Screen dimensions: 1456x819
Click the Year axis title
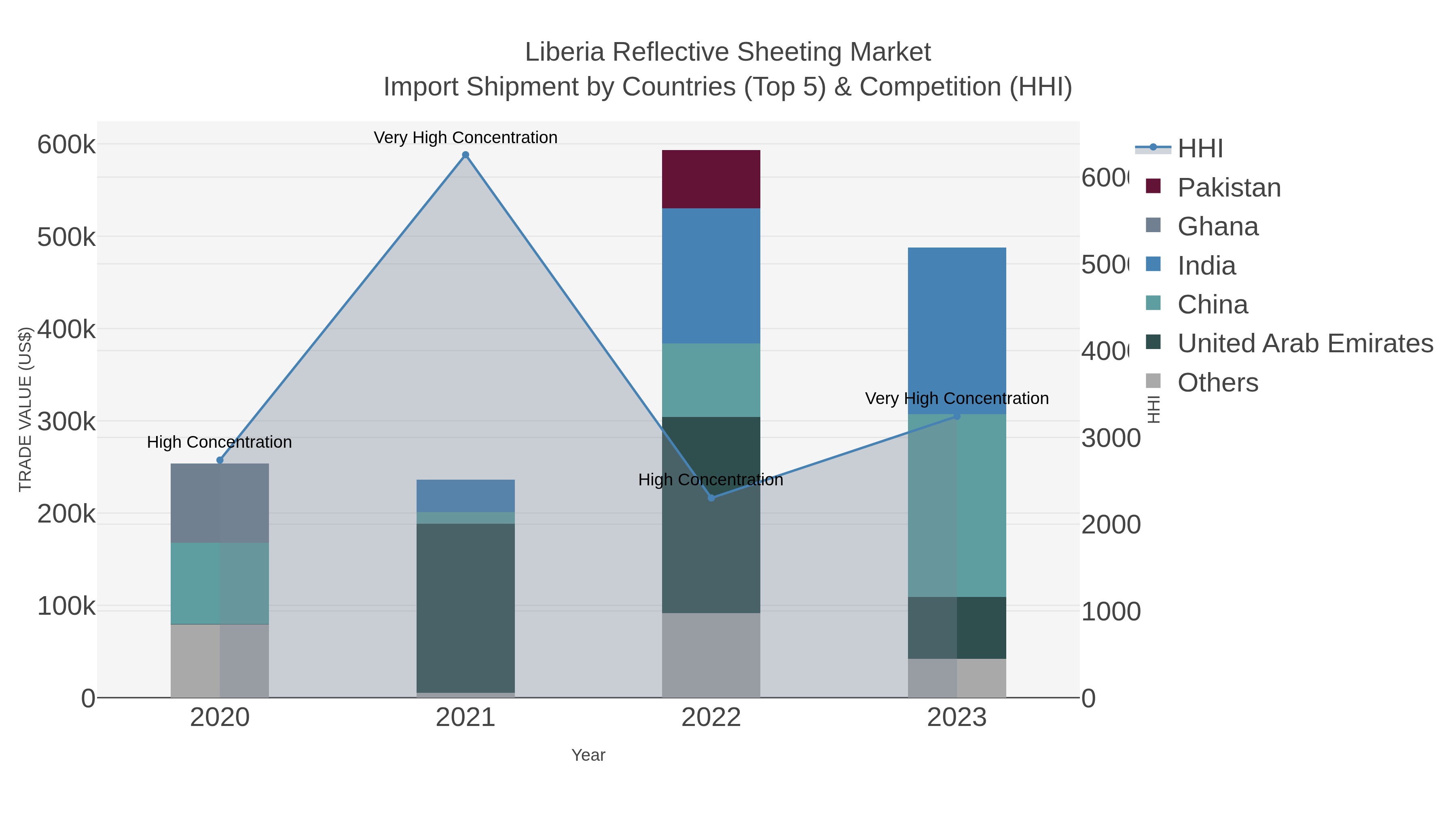(588, 755)
